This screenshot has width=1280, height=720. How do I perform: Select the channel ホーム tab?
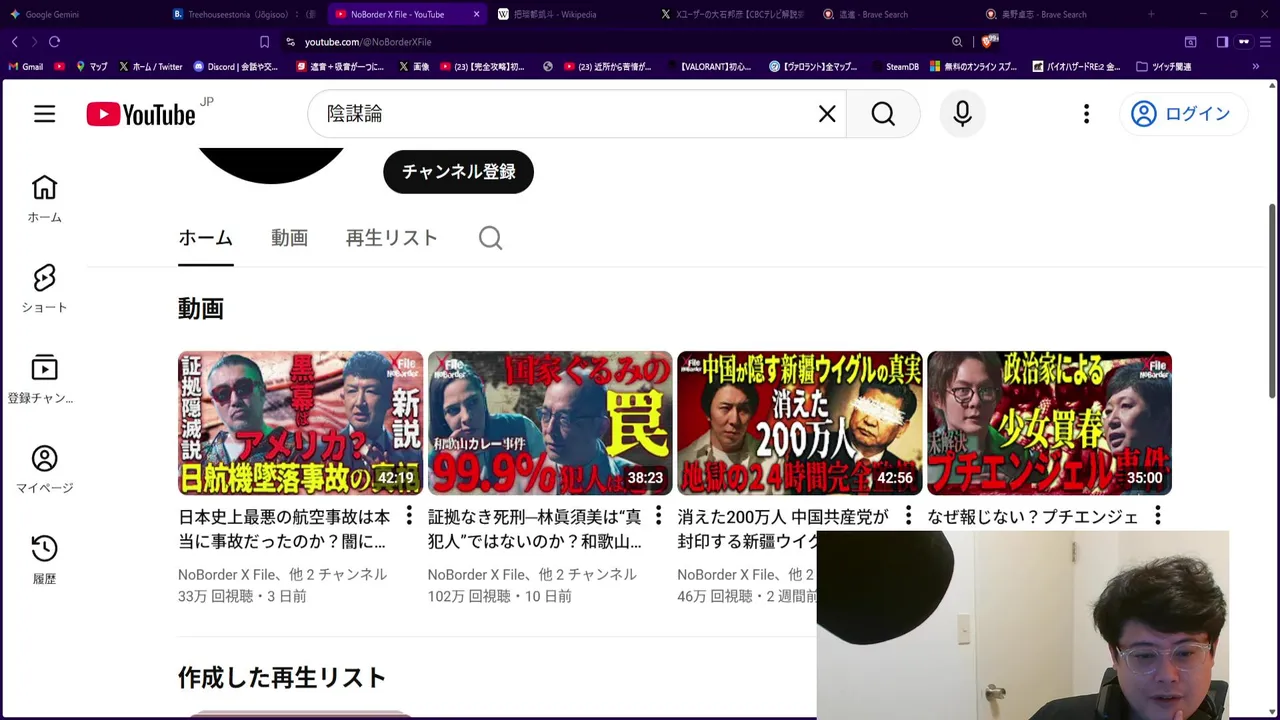click(x=206, y=238)
